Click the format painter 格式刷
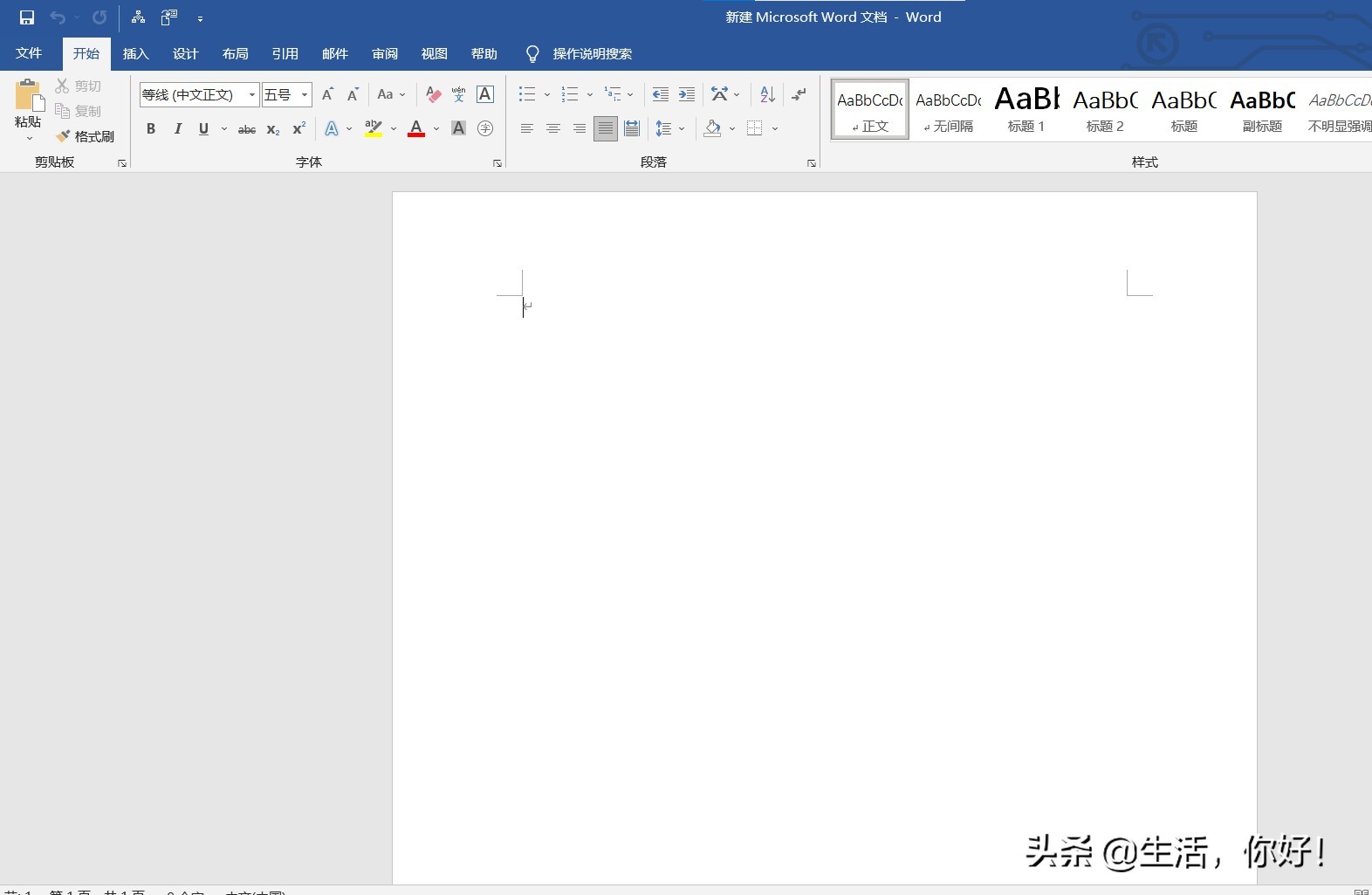The image size is (1372, 895). tap(85, 136)
